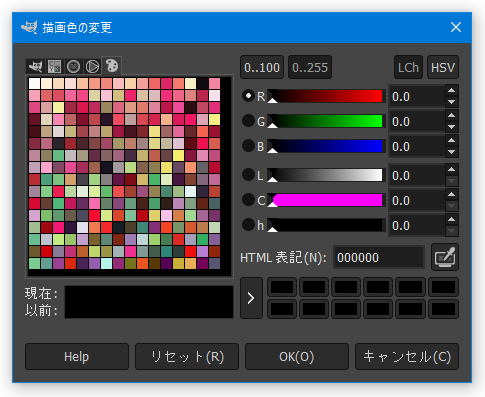Select the GIMP color selector tab
Screen dimensions: 485x397
tap(35, 66)
